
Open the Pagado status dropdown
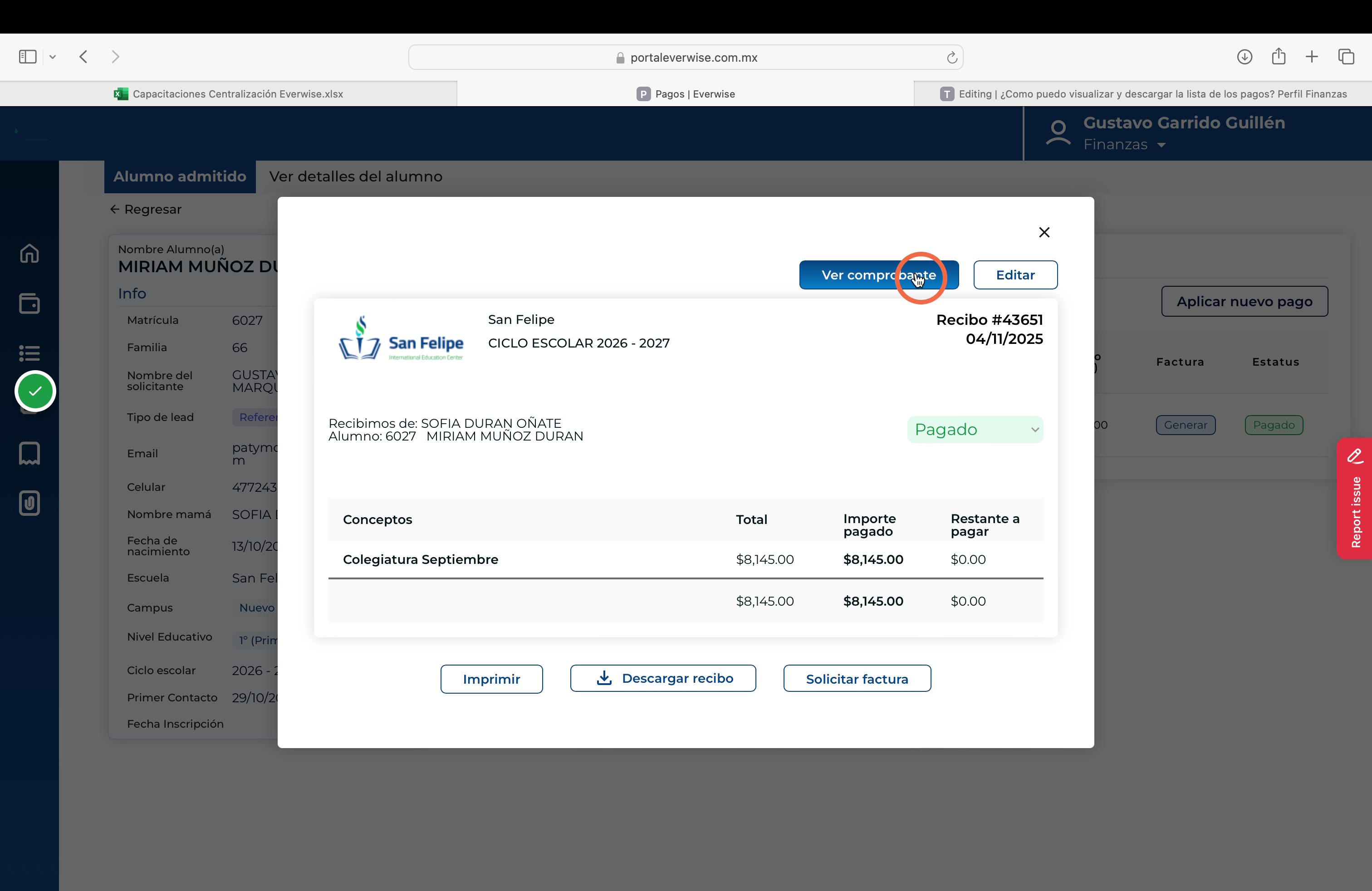click(975, 429)
